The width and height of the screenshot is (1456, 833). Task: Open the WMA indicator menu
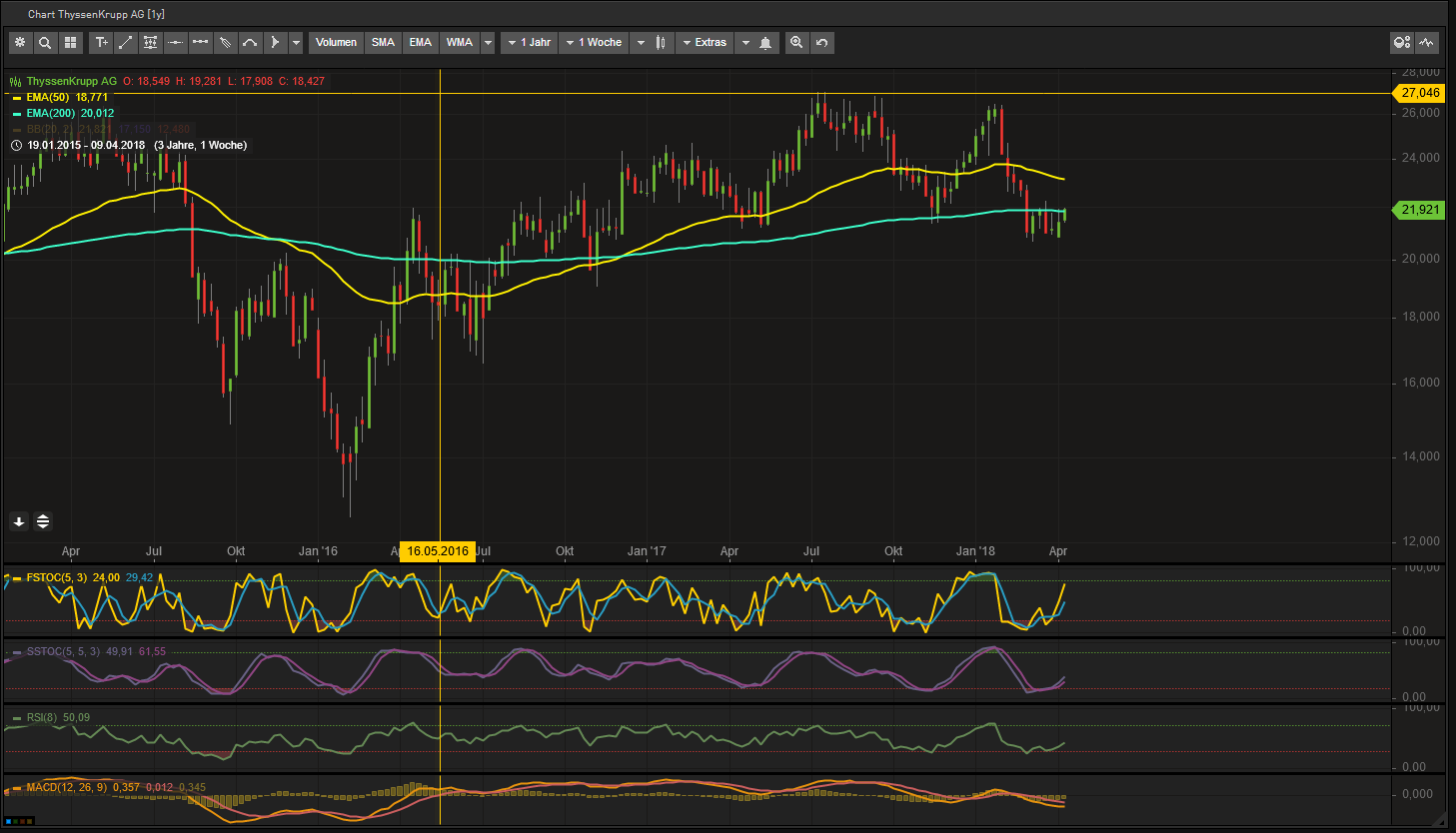(459, 42)
